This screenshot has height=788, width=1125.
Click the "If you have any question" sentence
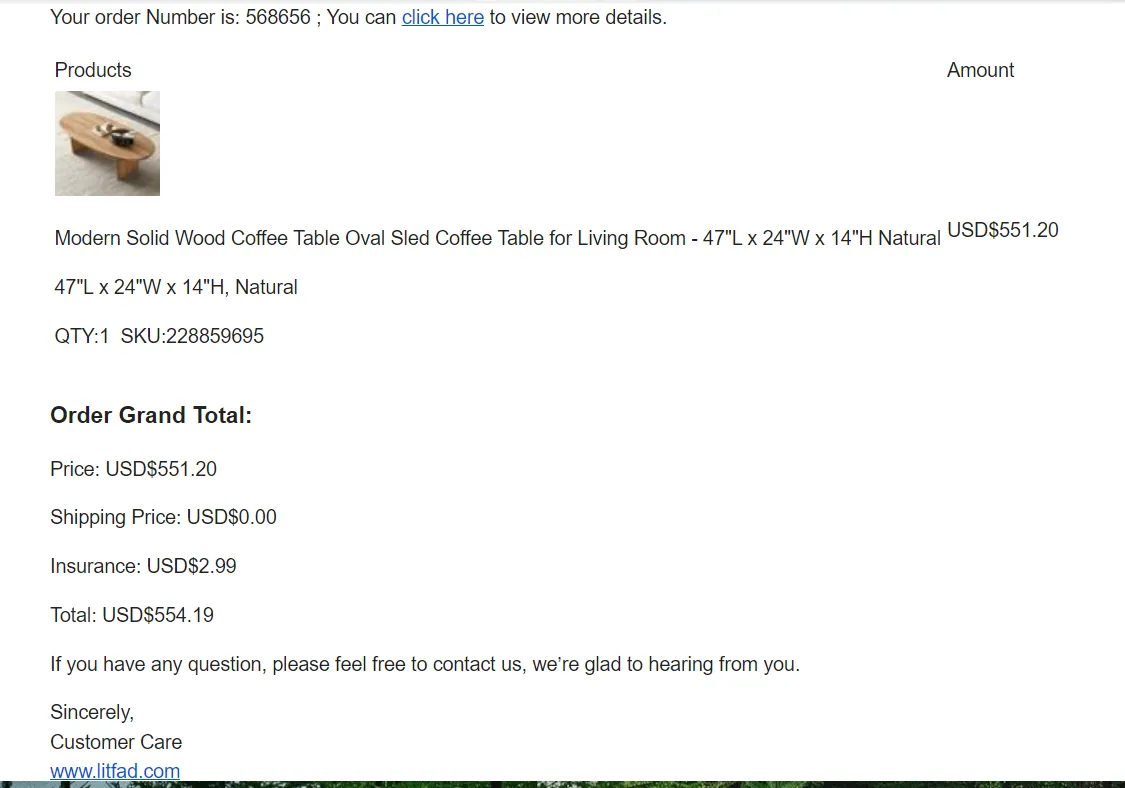pos(425,664)
